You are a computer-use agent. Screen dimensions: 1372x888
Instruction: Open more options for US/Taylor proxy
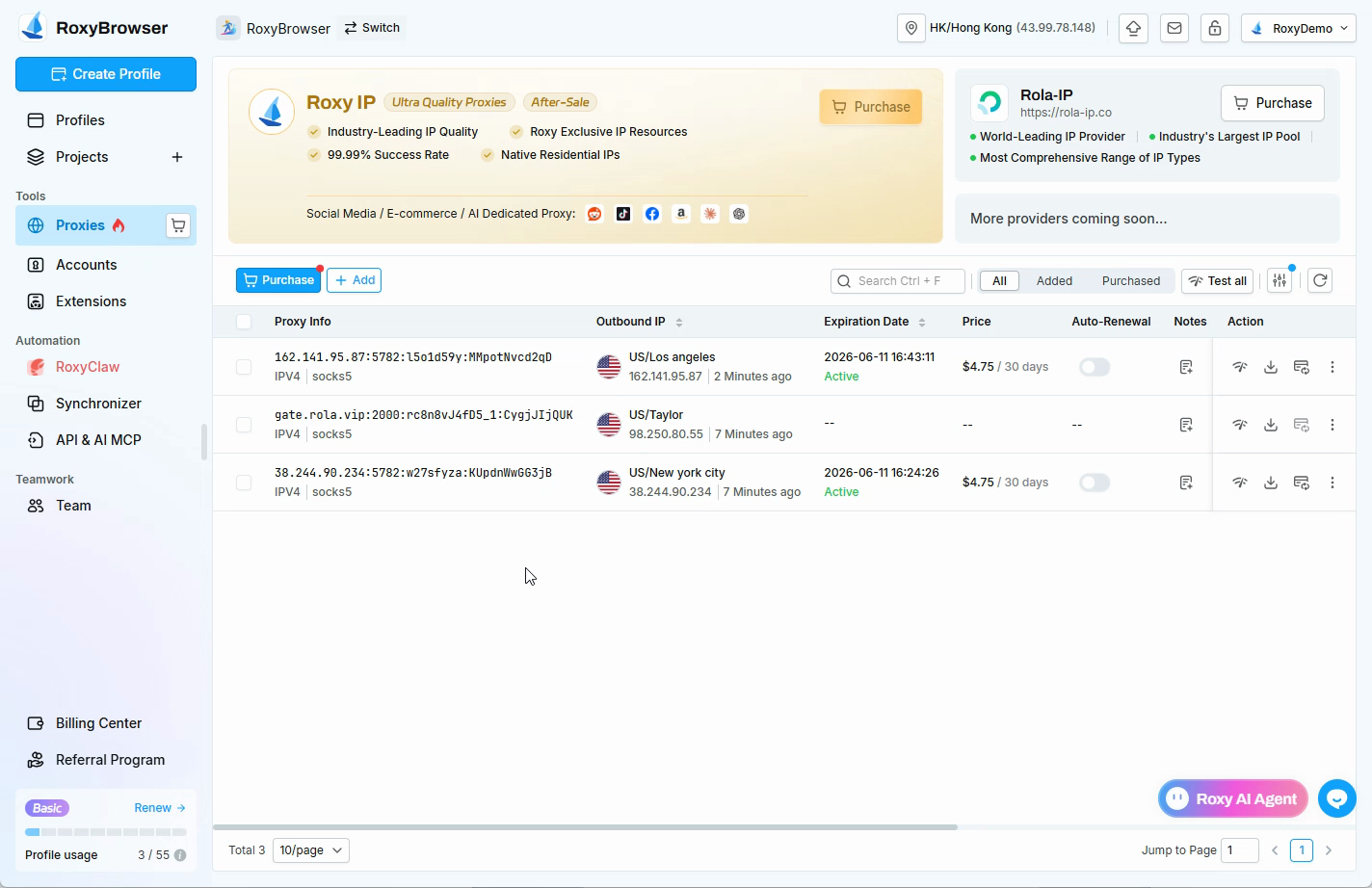1332,425
